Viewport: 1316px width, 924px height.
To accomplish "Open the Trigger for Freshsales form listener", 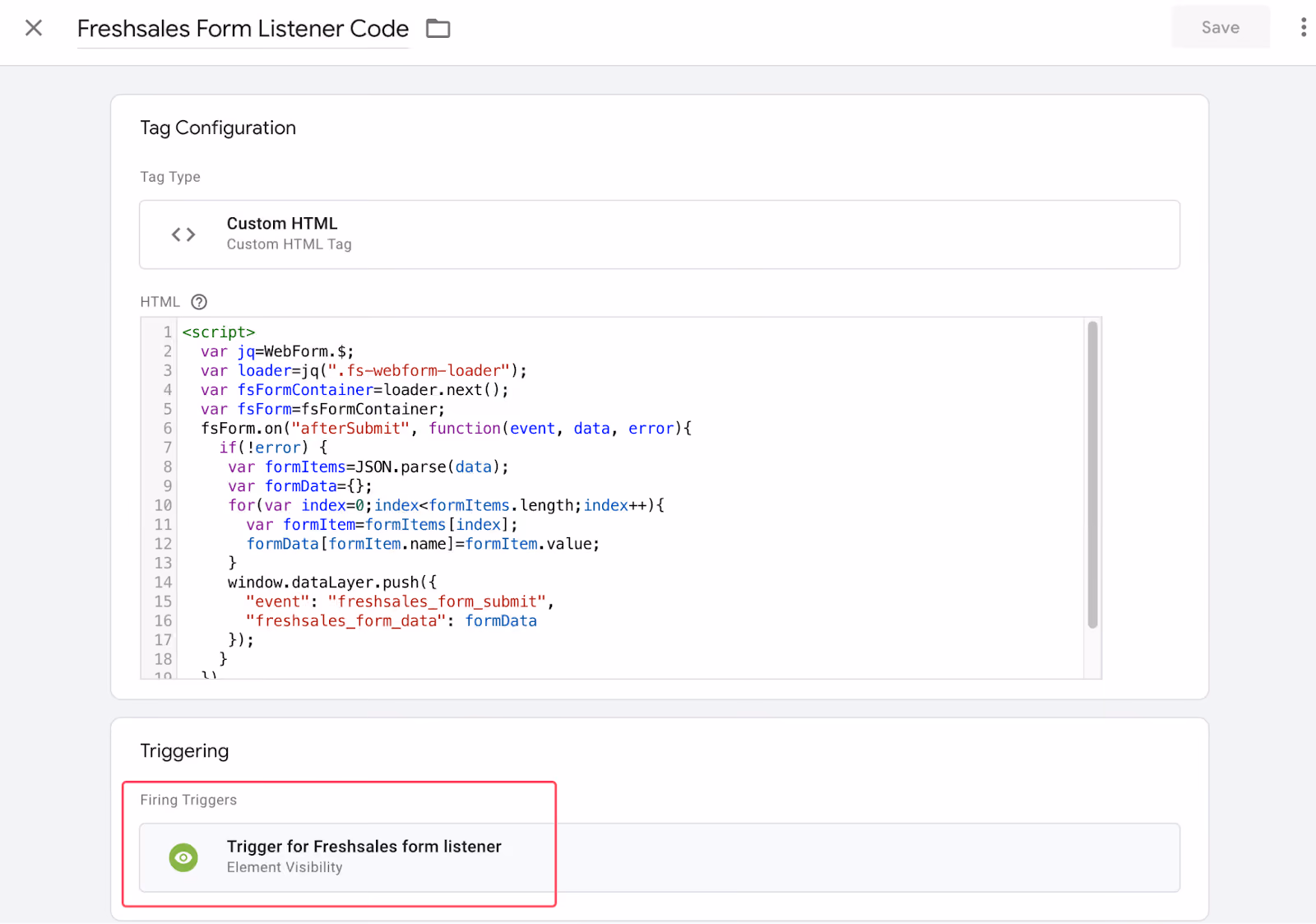I will click(x=659, y=857).
